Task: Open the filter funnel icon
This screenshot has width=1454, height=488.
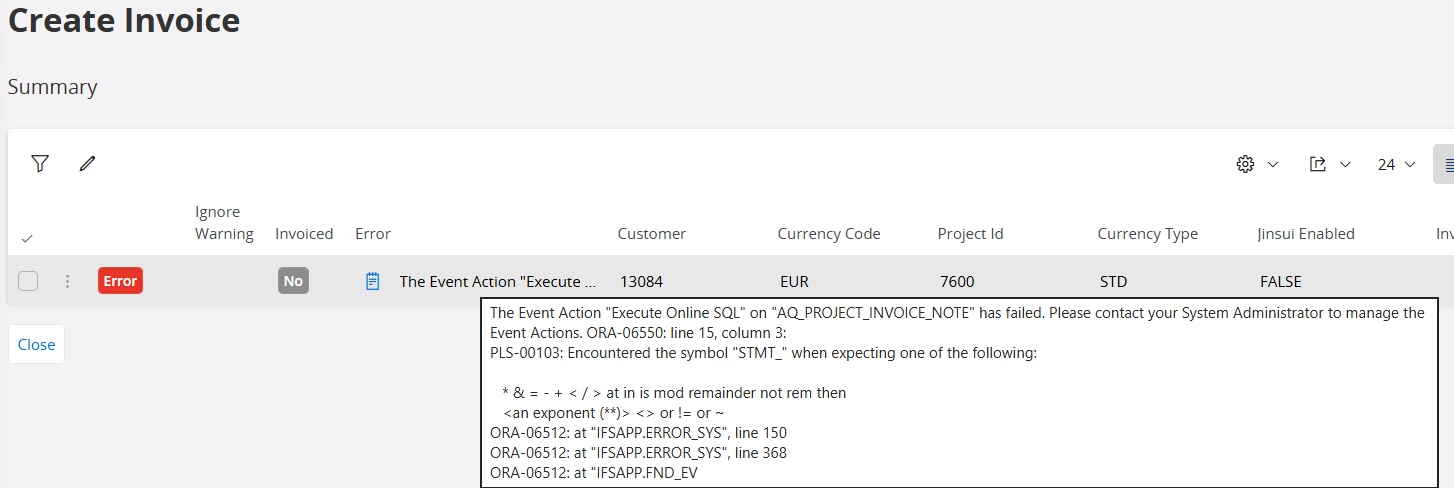Action: point(40,164)
